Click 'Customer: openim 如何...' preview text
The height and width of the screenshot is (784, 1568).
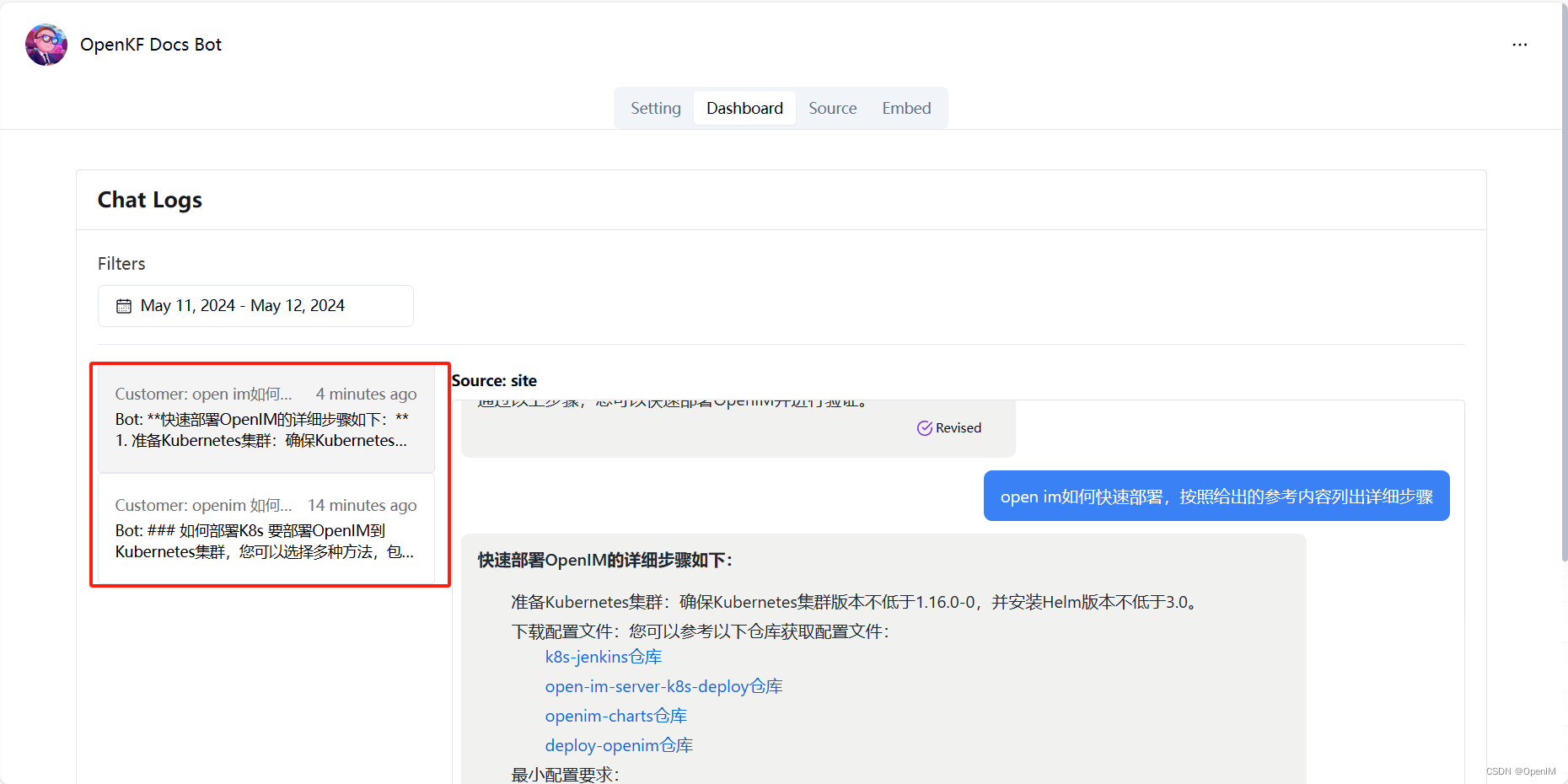203,505
